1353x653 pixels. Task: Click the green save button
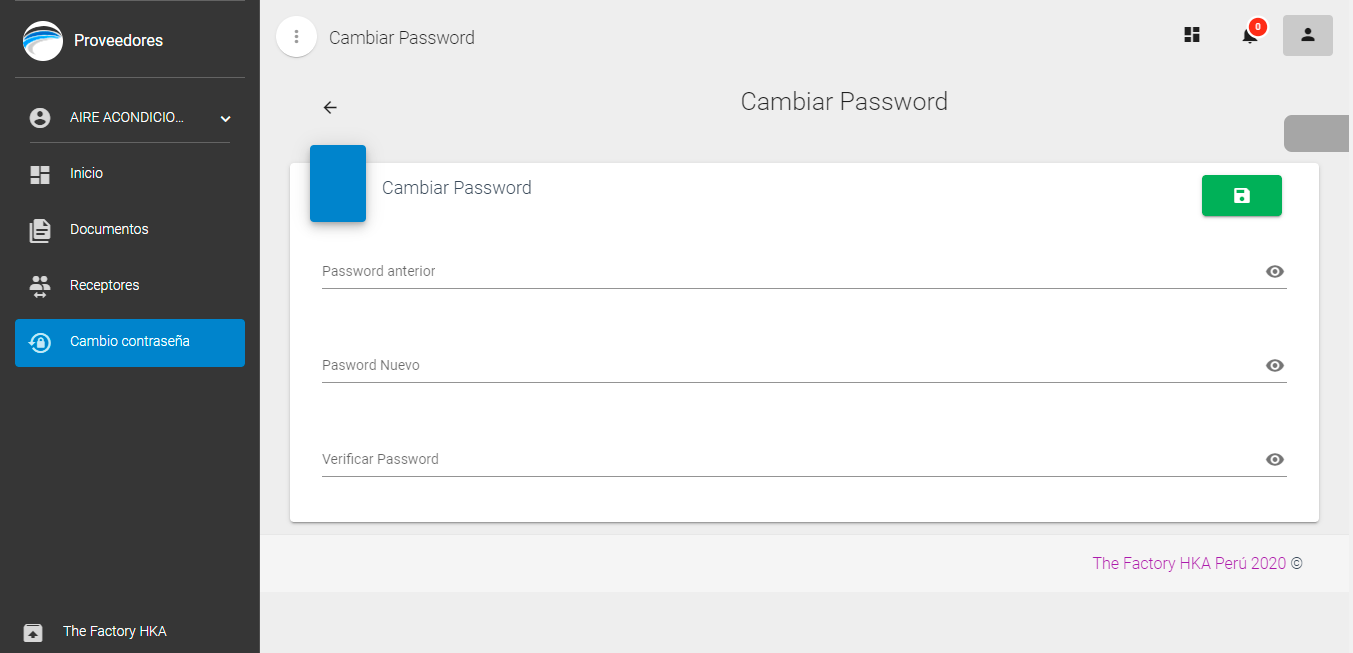coord(1241,196)
